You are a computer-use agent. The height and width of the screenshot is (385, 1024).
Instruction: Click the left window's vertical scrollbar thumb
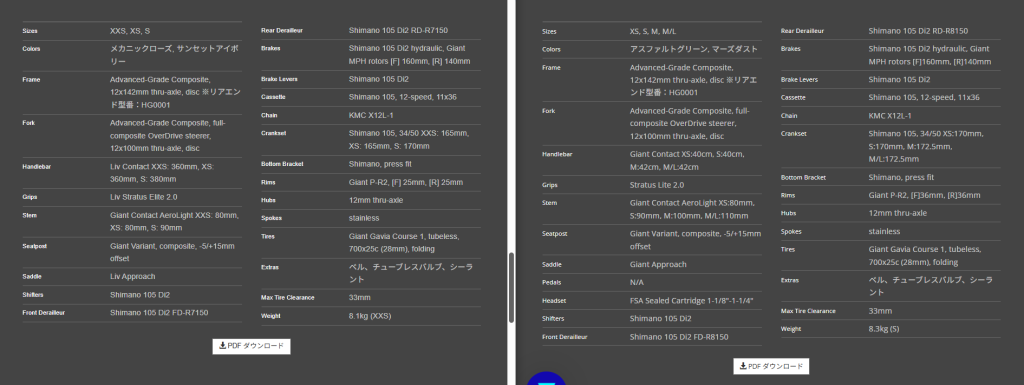point(511,288)
